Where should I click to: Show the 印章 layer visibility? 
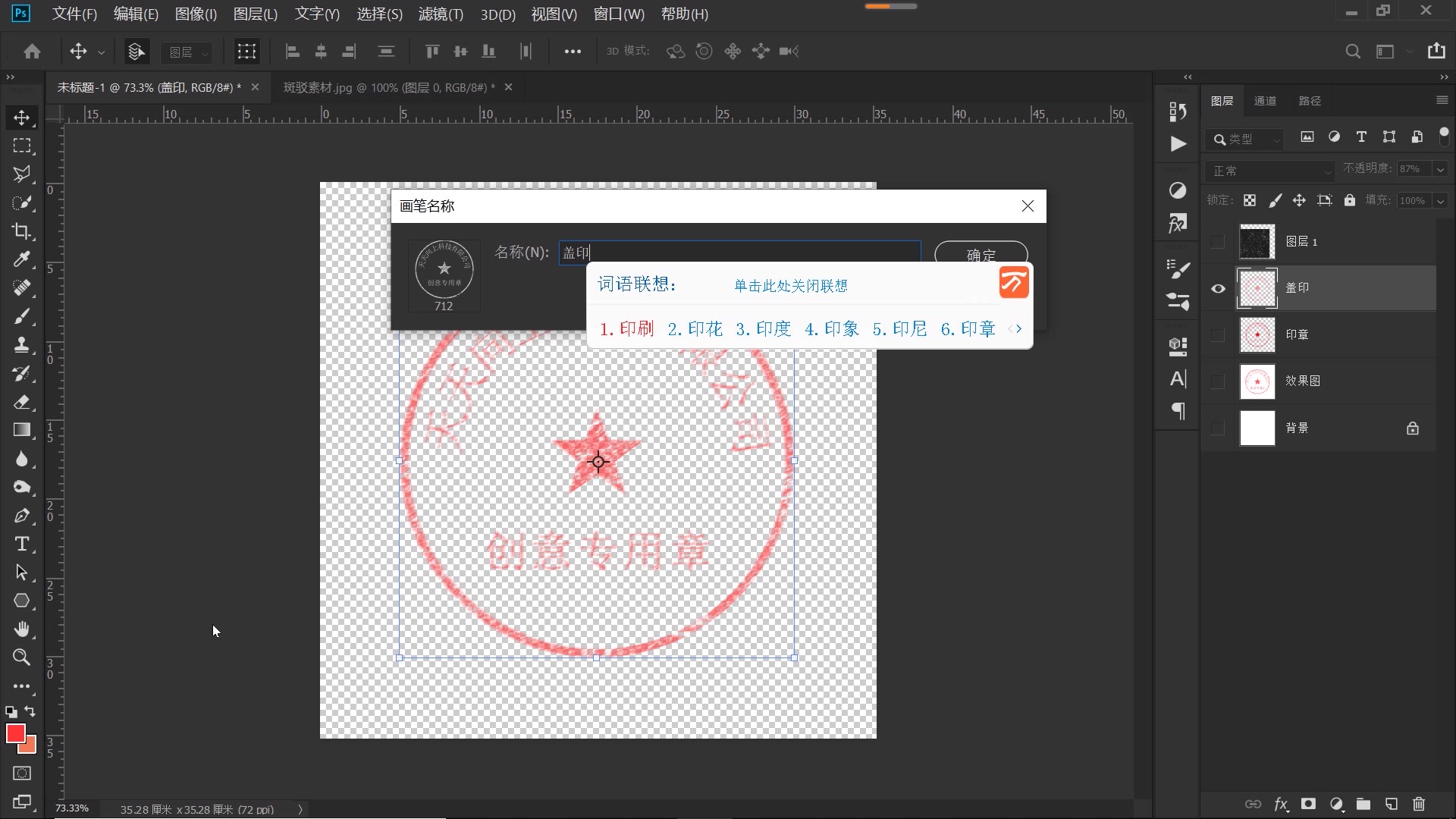point(1218,334)
